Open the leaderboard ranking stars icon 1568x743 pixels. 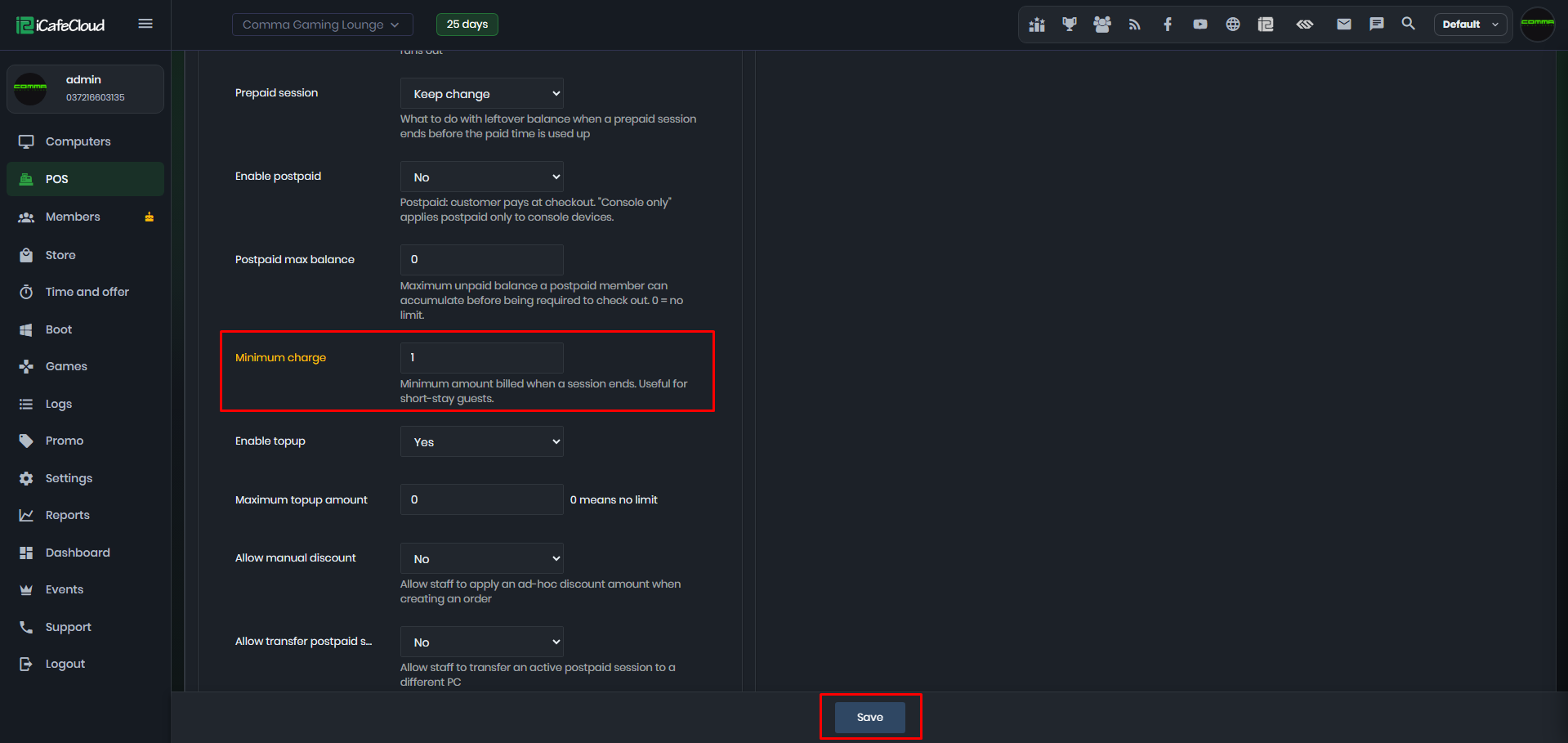click(1037, 25)
